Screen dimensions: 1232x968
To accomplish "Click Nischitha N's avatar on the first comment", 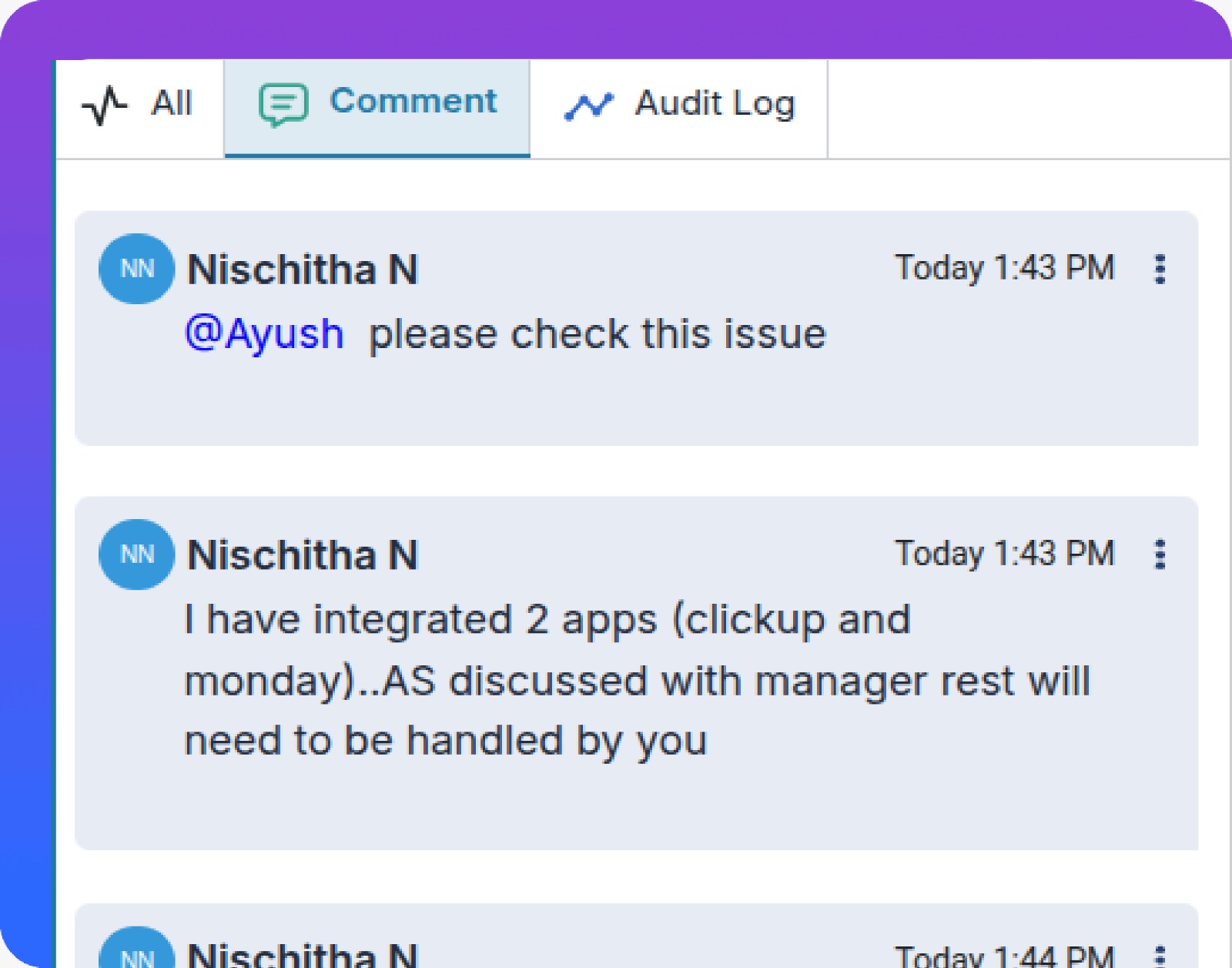I will point(136,269).
